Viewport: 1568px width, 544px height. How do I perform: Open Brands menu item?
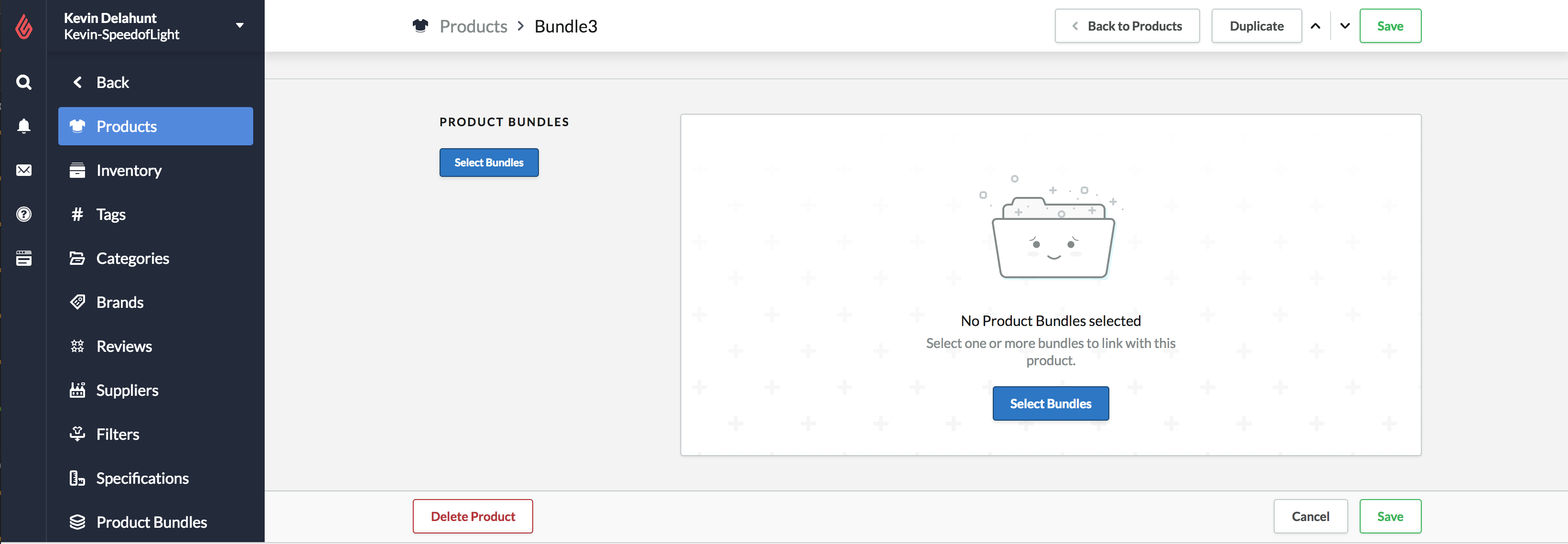click(156, 302)
